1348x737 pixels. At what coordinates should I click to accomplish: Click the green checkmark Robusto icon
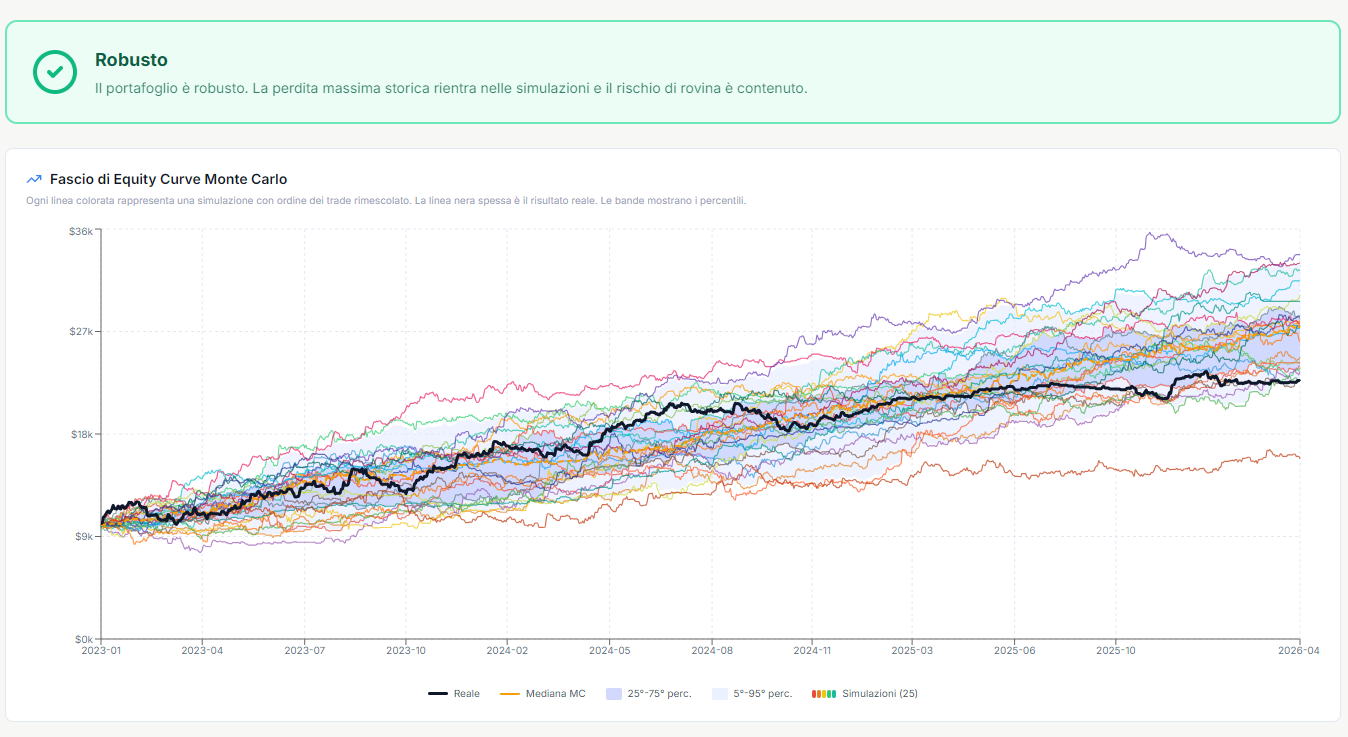pyautogui.click(x=55, y=72)
